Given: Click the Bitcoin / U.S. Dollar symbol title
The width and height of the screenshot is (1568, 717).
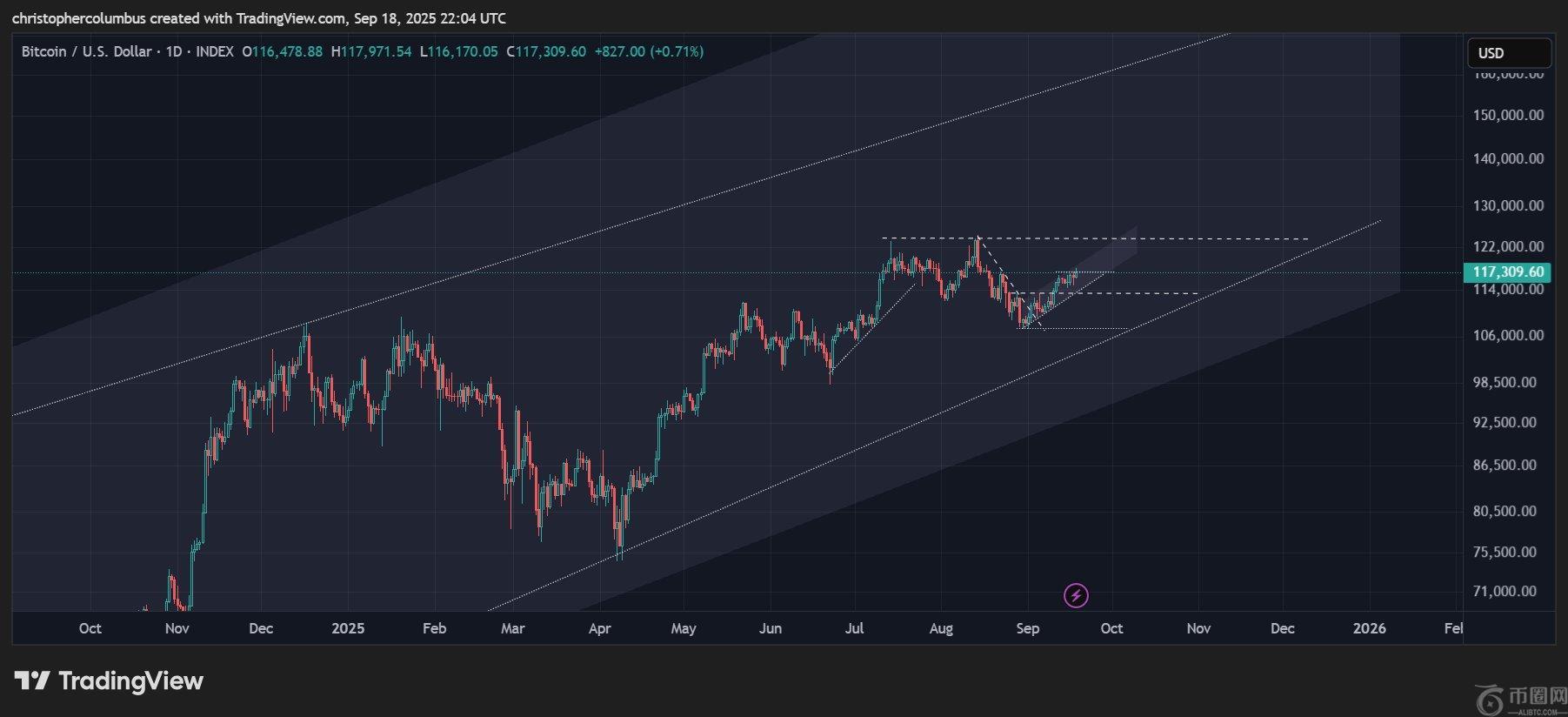Looking at the screenshot, I should [x=86, y=51].
